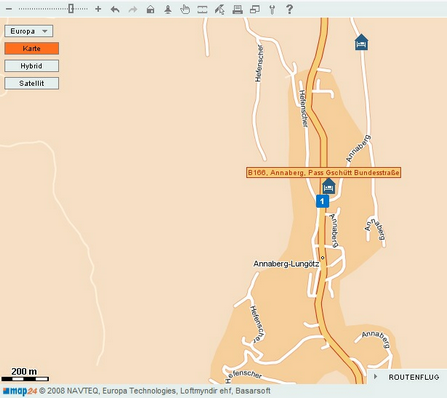Screen dimensions: 447x398
Task: Click the hotel icon in the upper right of the map
Action: click(x=361, y=42)
